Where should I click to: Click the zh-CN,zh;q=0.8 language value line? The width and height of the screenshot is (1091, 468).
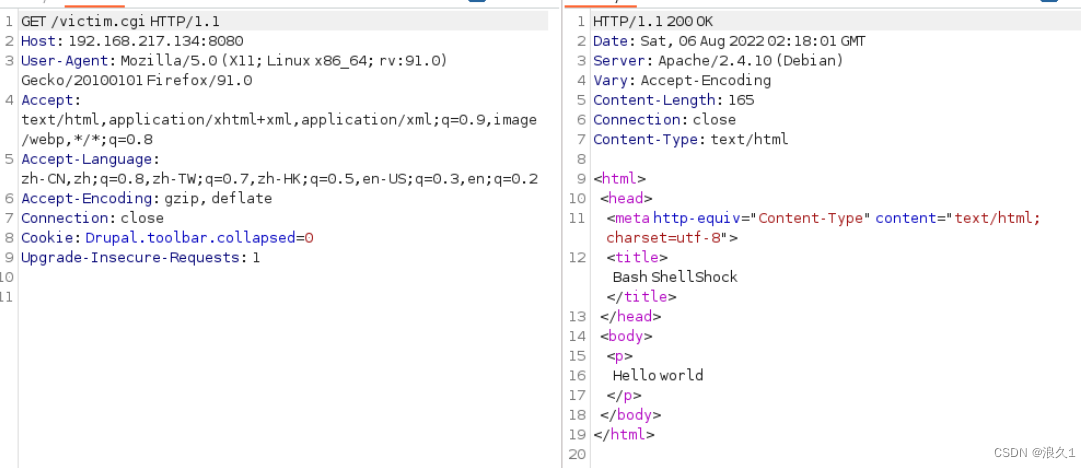279,179
